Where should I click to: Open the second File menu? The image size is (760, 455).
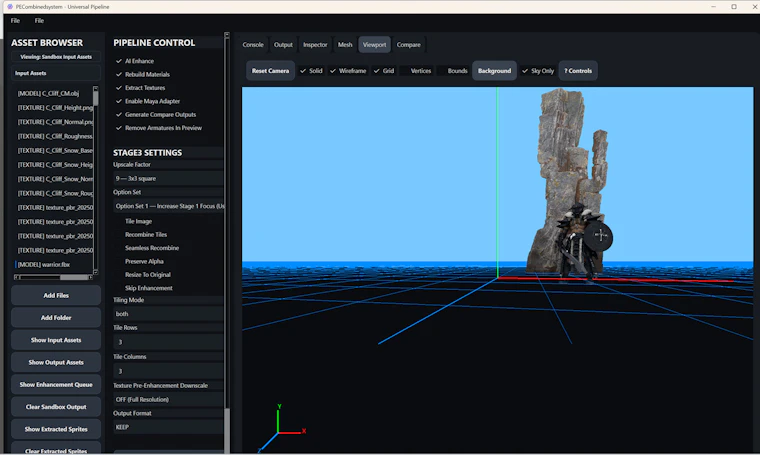point(39,21)
